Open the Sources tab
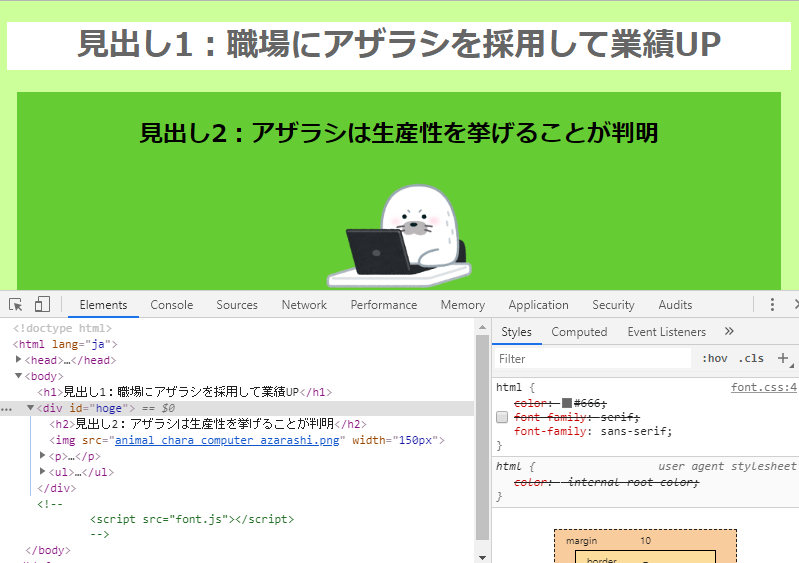This screenshot has width=799, height=563. click(237, 305)
